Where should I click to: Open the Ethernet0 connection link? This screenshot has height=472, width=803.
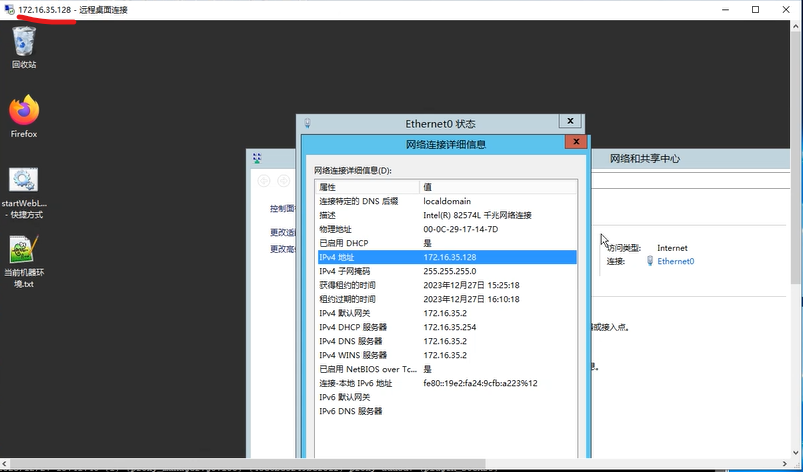tap(675, 261)
